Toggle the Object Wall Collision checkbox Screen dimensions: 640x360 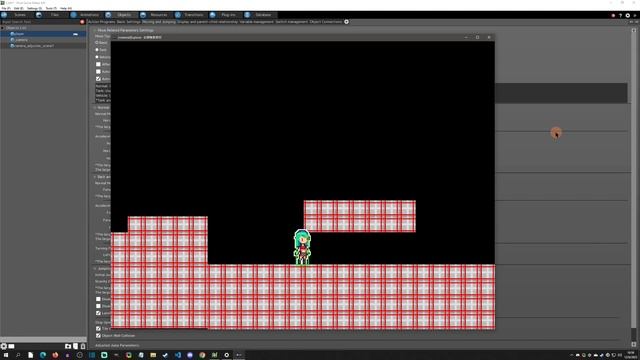coord(98,336)
